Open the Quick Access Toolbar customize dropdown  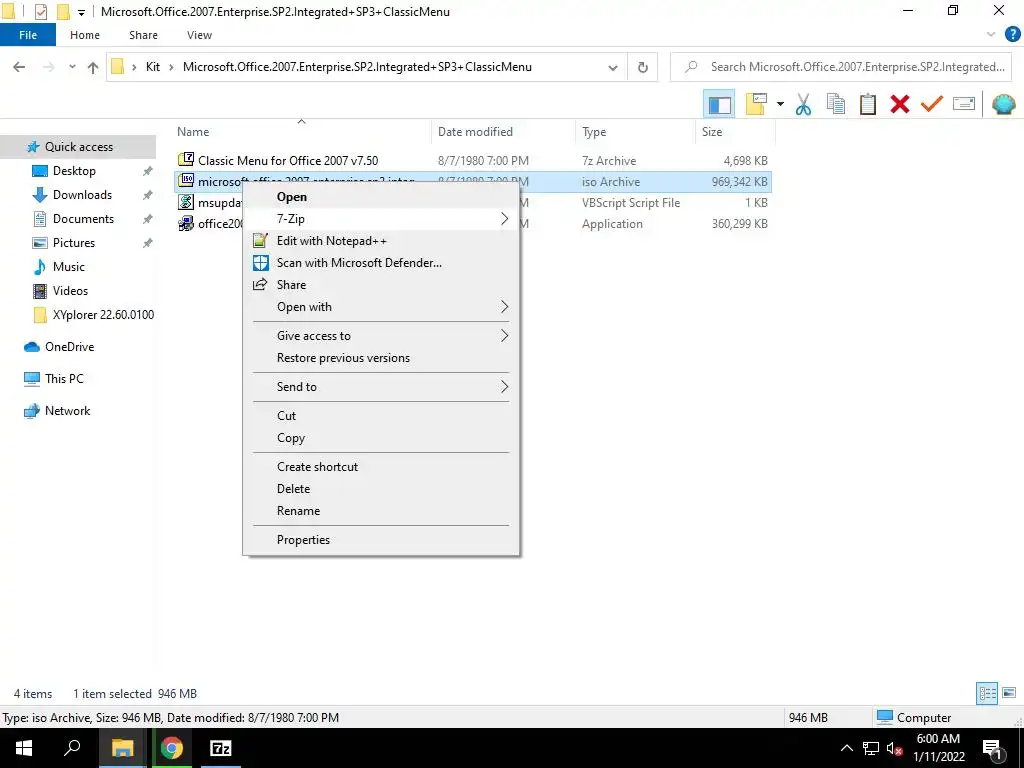tap(82, 12)
